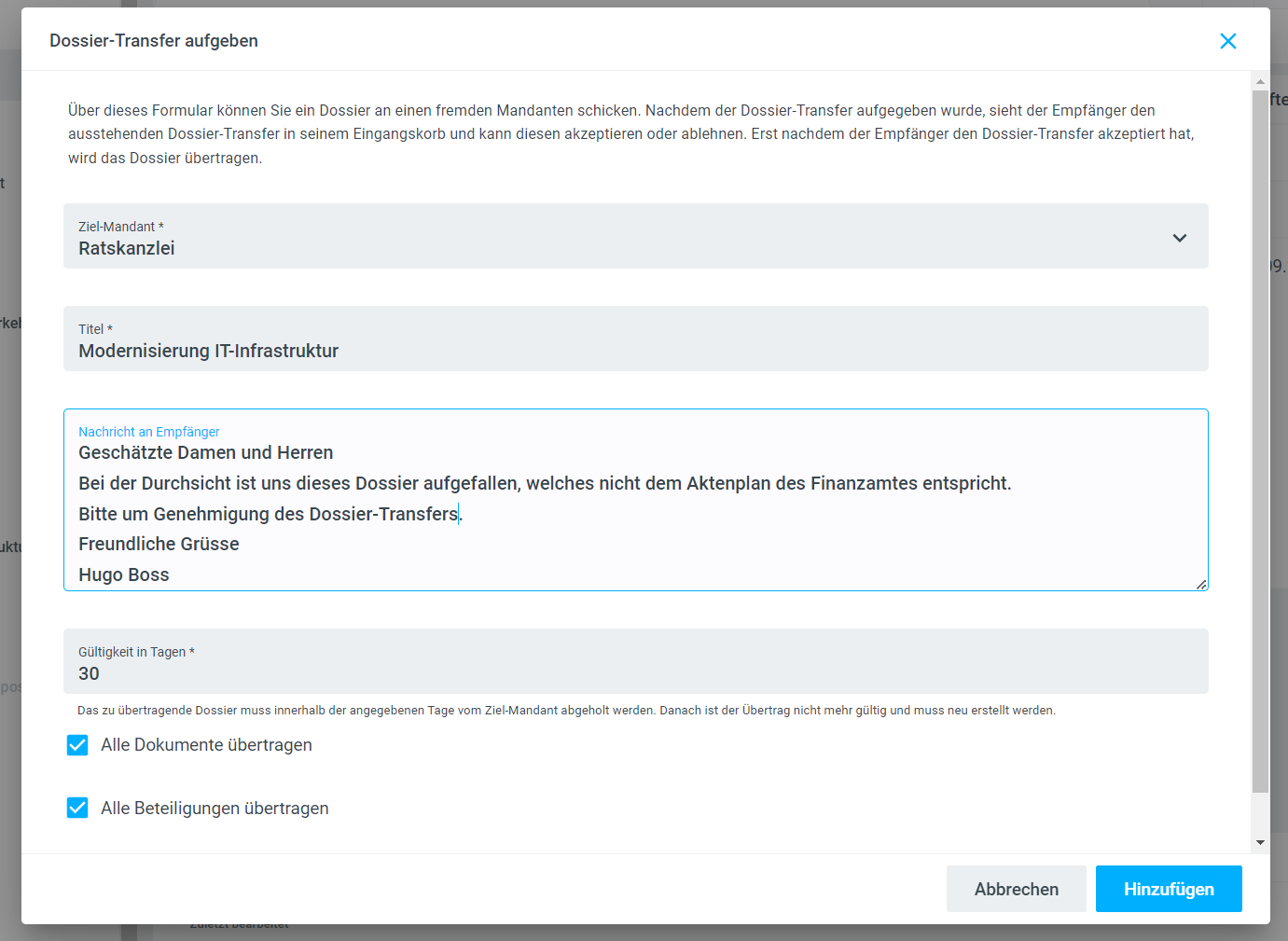Place cursor in the 'Hugo Boss' line

click(124, 574)
